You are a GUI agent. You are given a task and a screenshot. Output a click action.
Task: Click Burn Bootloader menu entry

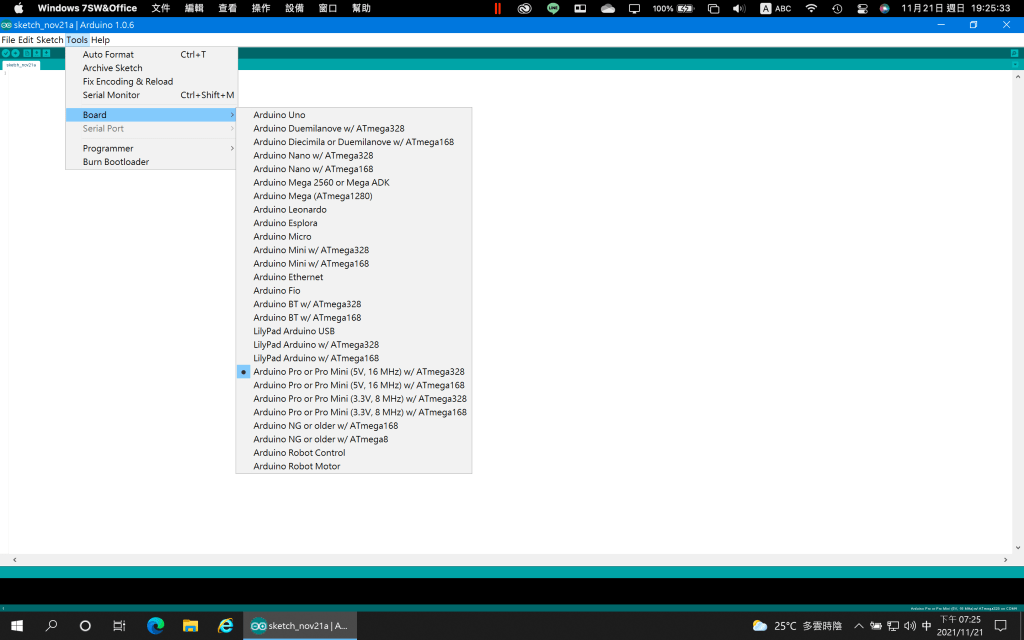[116, 162]
